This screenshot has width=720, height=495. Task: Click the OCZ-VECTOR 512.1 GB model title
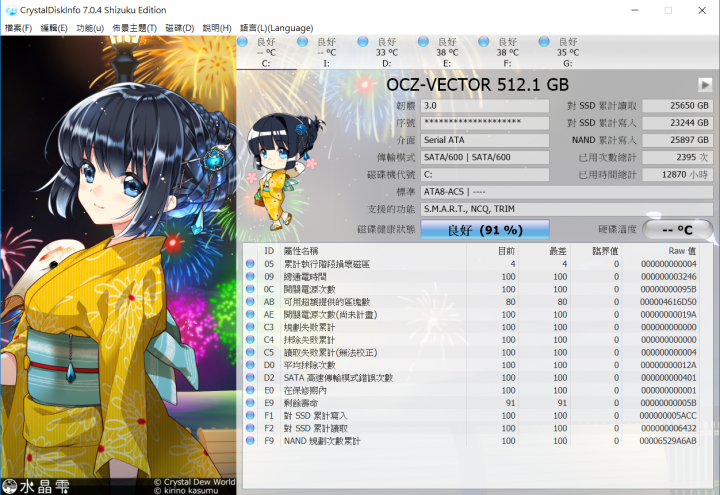[x=478, y=85]
